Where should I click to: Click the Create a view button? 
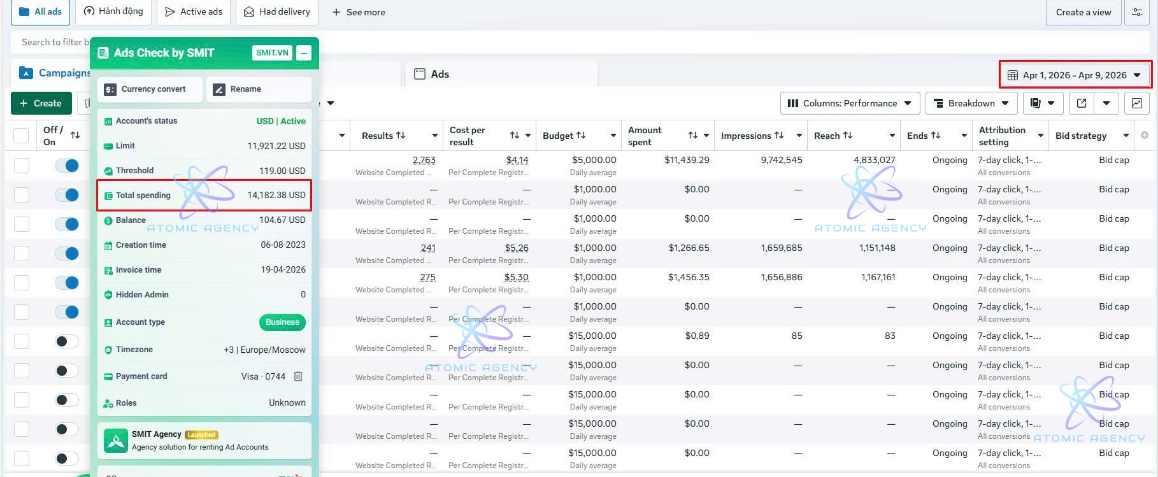click(1083, 12)
